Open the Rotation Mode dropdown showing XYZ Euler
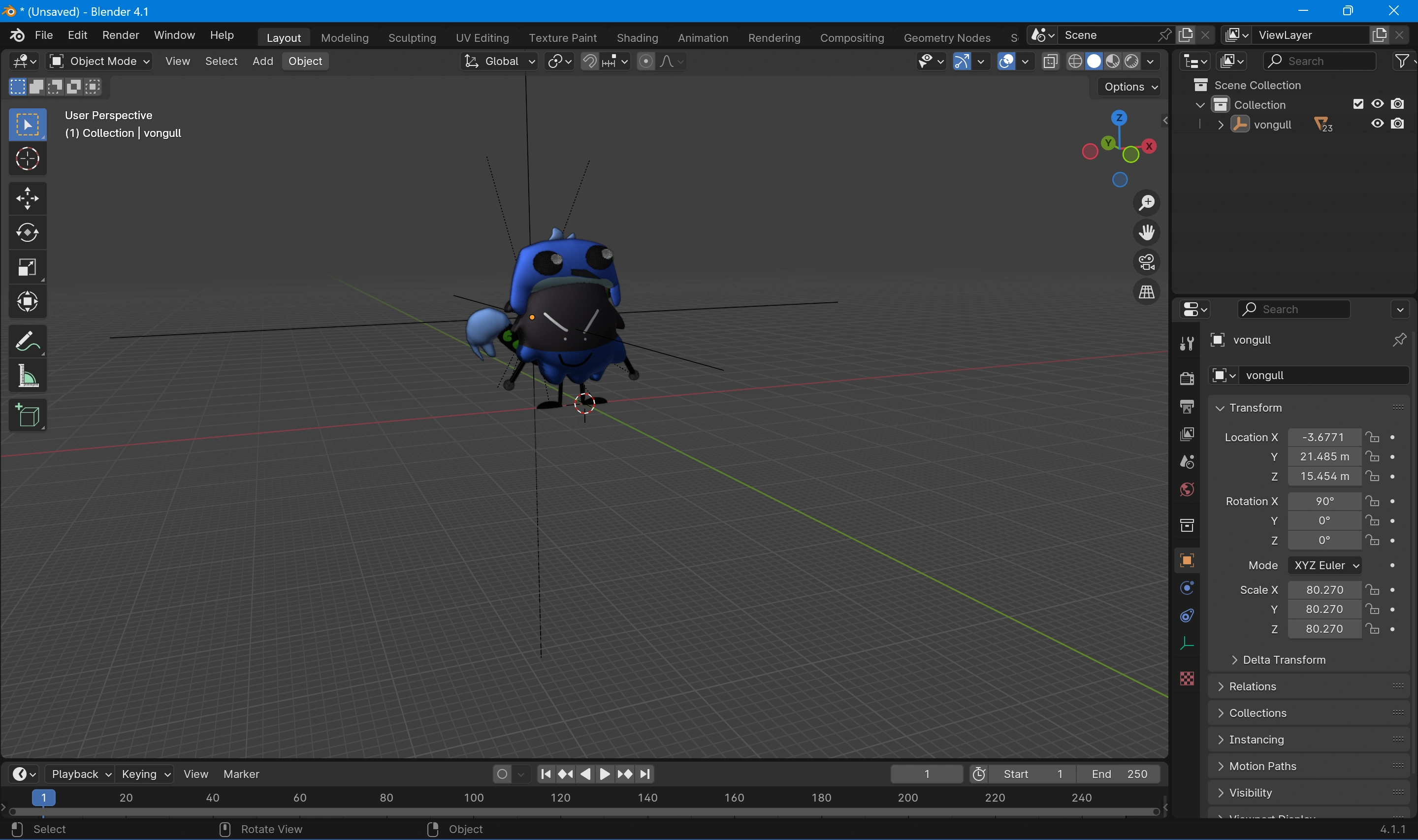Image resolution: width=1418 pixels, height=840 pixels. click(1324, 565)
